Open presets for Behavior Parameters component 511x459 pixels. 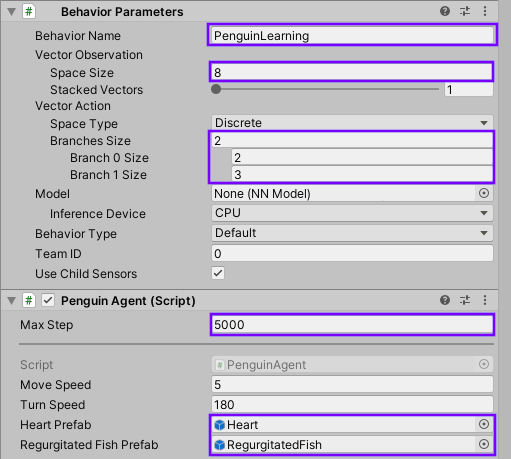[x=465, y=11]
